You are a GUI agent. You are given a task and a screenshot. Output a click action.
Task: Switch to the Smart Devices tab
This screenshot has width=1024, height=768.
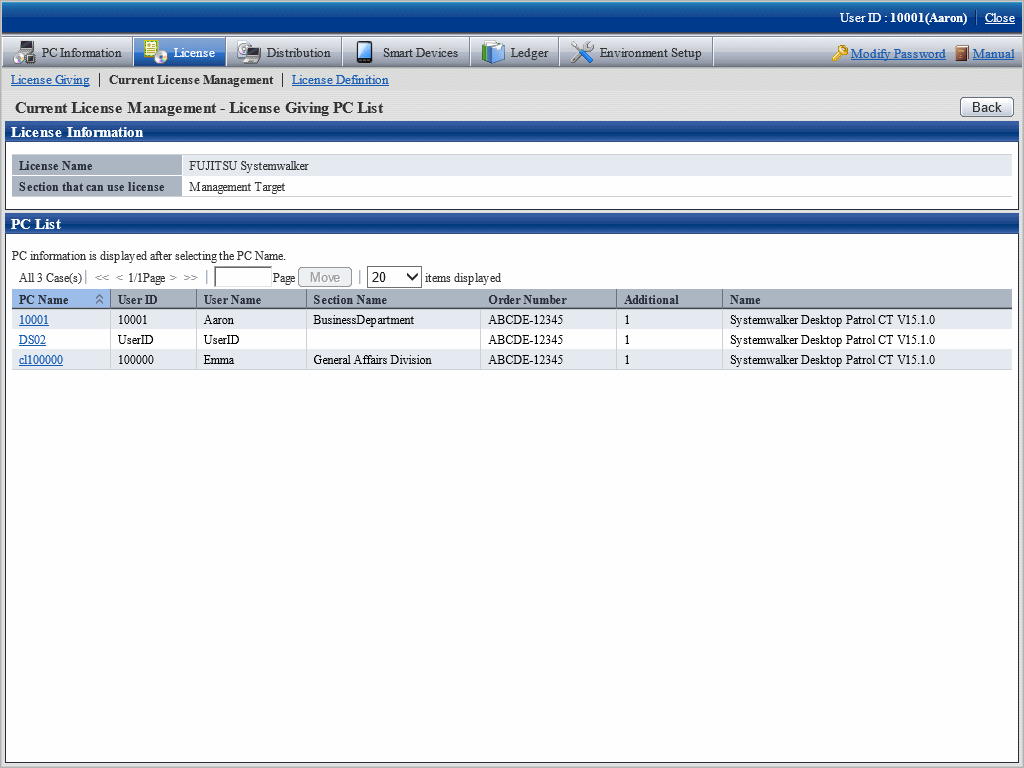pyautogui.click(x=406, y=52)
